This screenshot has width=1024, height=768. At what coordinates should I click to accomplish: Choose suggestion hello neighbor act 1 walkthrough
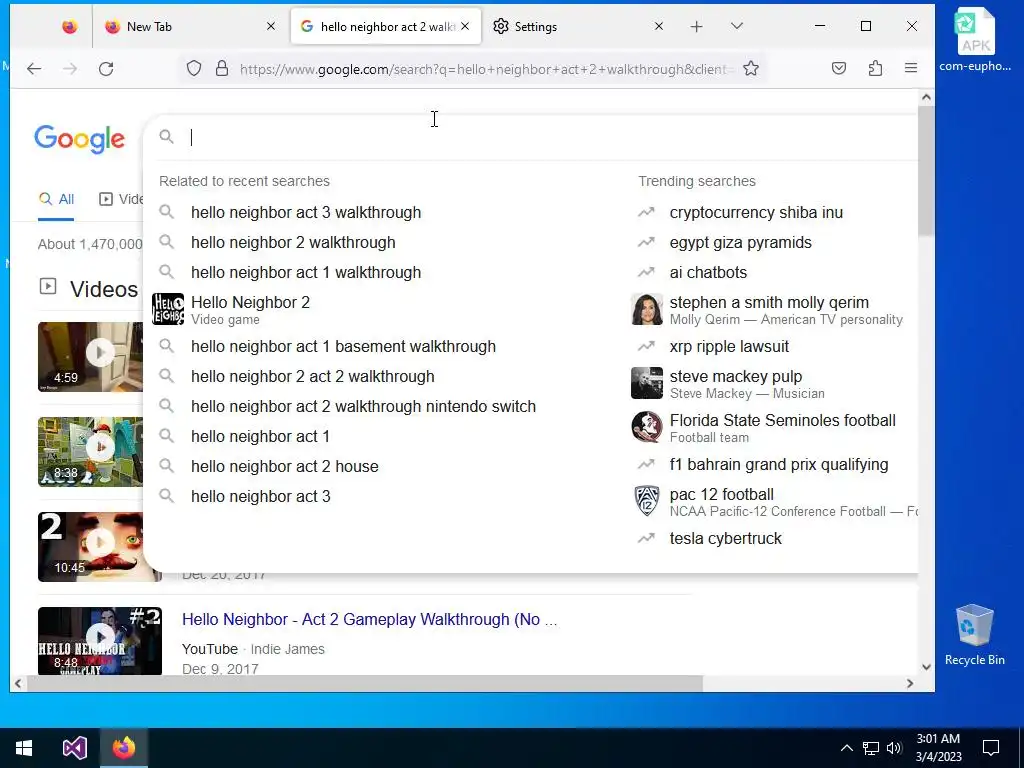pos(306,272)
